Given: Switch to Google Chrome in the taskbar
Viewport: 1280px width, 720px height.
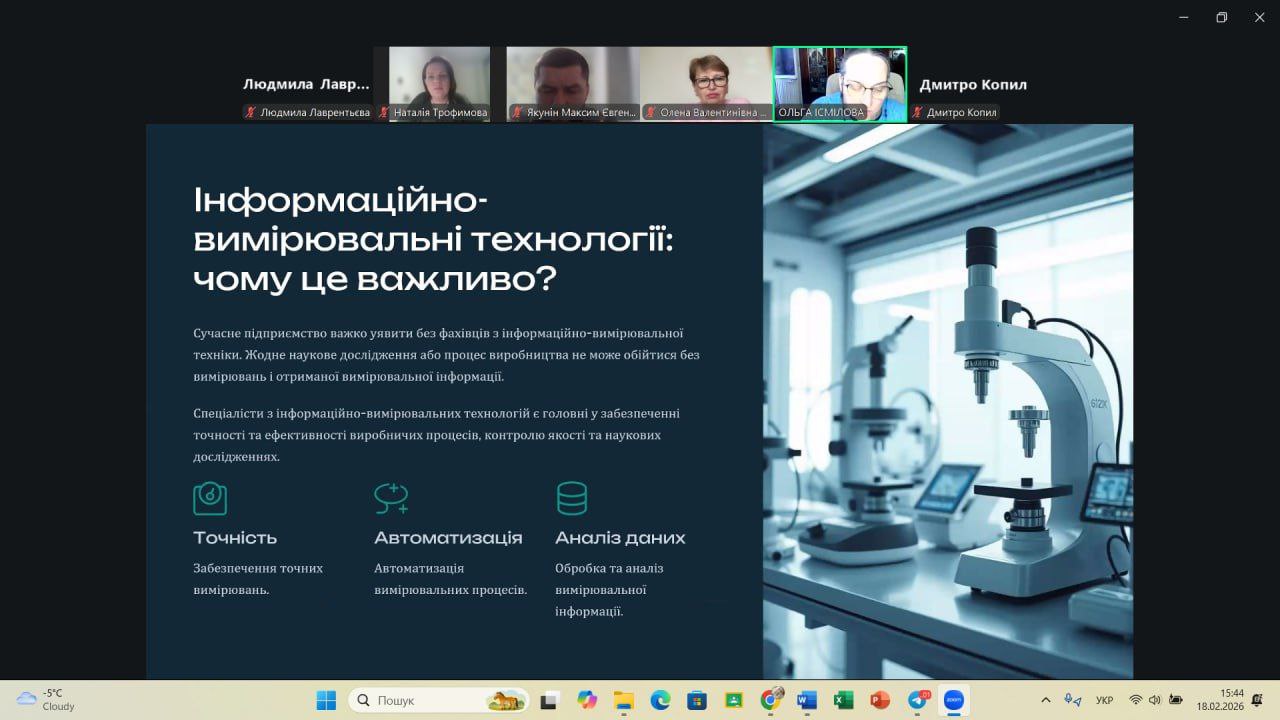Looking at the screenshot, I should pyautogui.click(x=770, y=700).
